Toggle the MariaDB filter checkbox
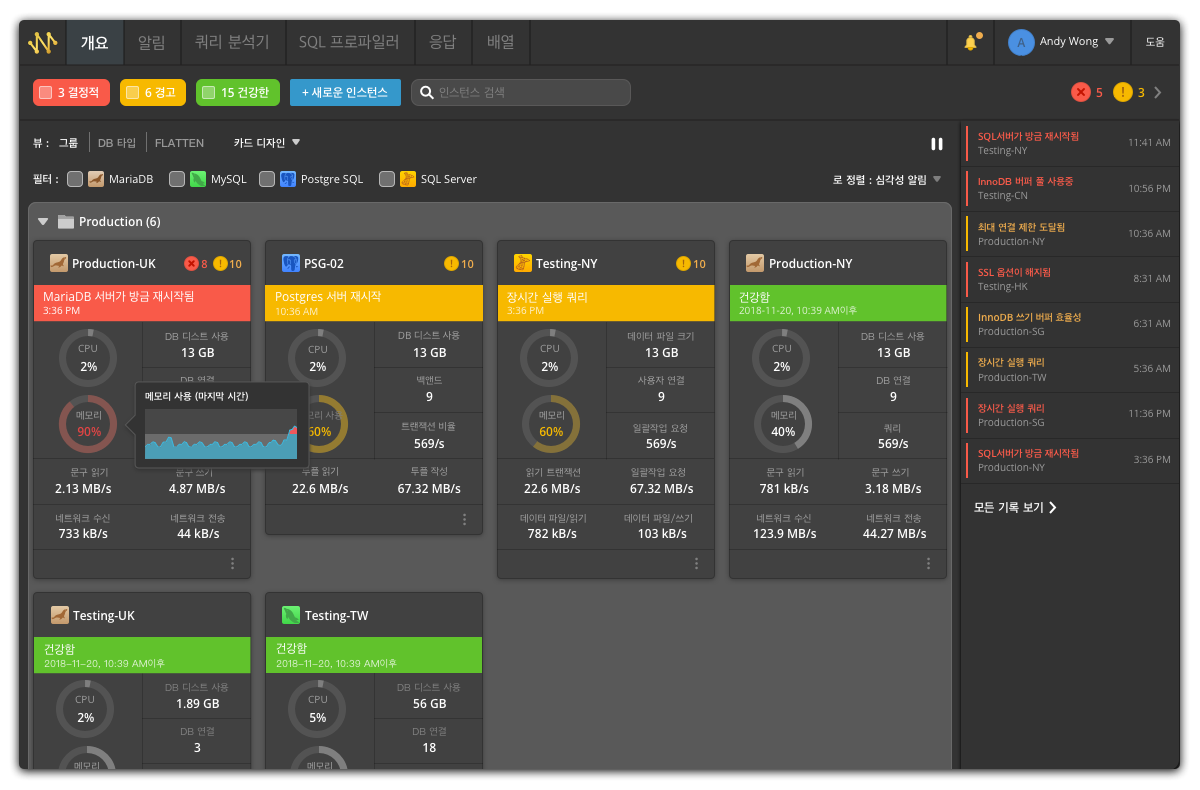Viewport: 1200px width, 790px height. coord(75,179)
